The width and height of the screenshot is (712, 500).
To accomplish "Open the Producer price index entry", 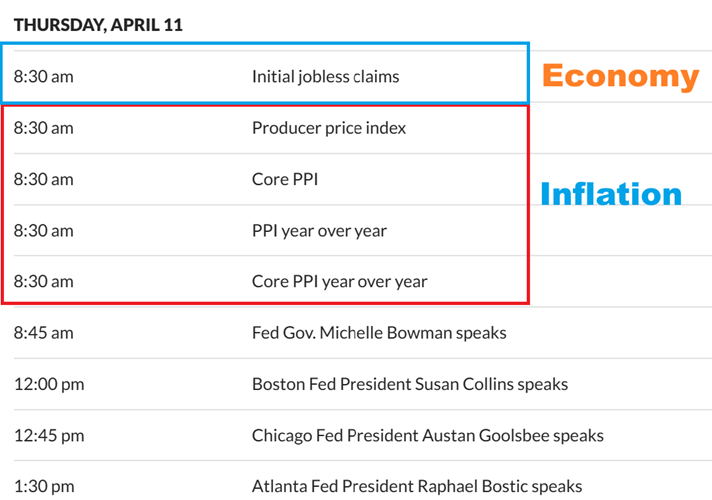I will 329,128.
